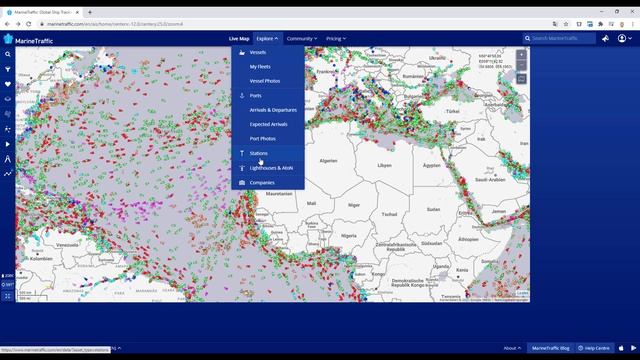Click the play voyage icon in sidebar

coord(7,144)
